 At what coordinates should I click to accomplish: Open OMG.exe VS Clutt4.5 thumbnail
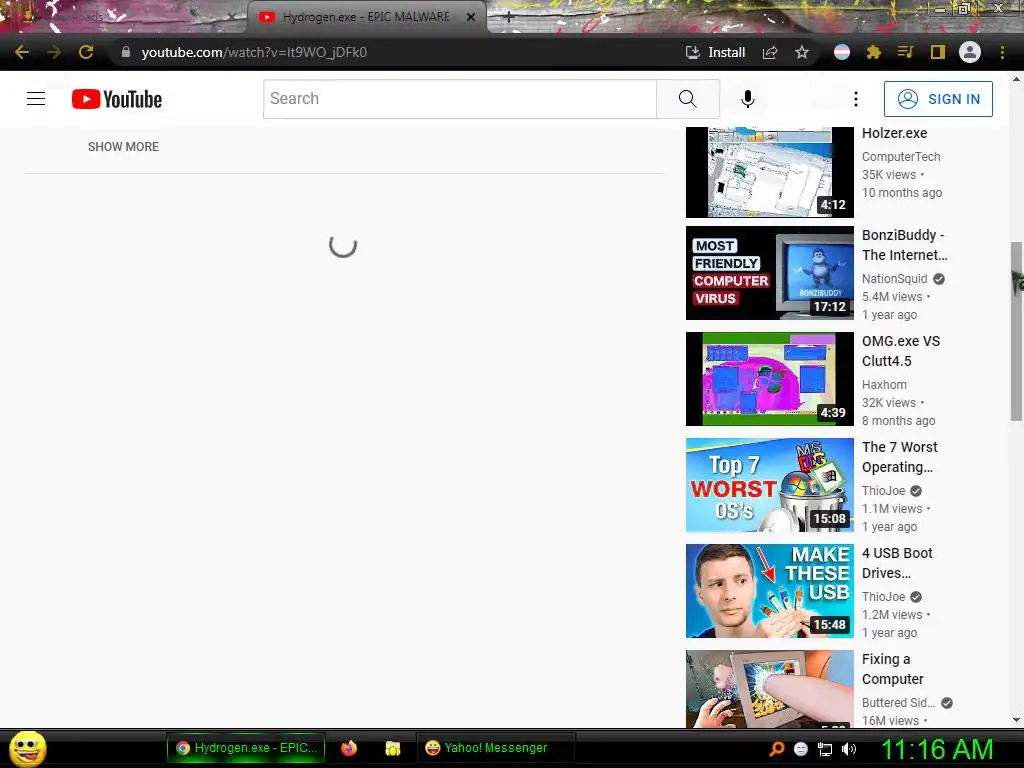coord(770,379)
